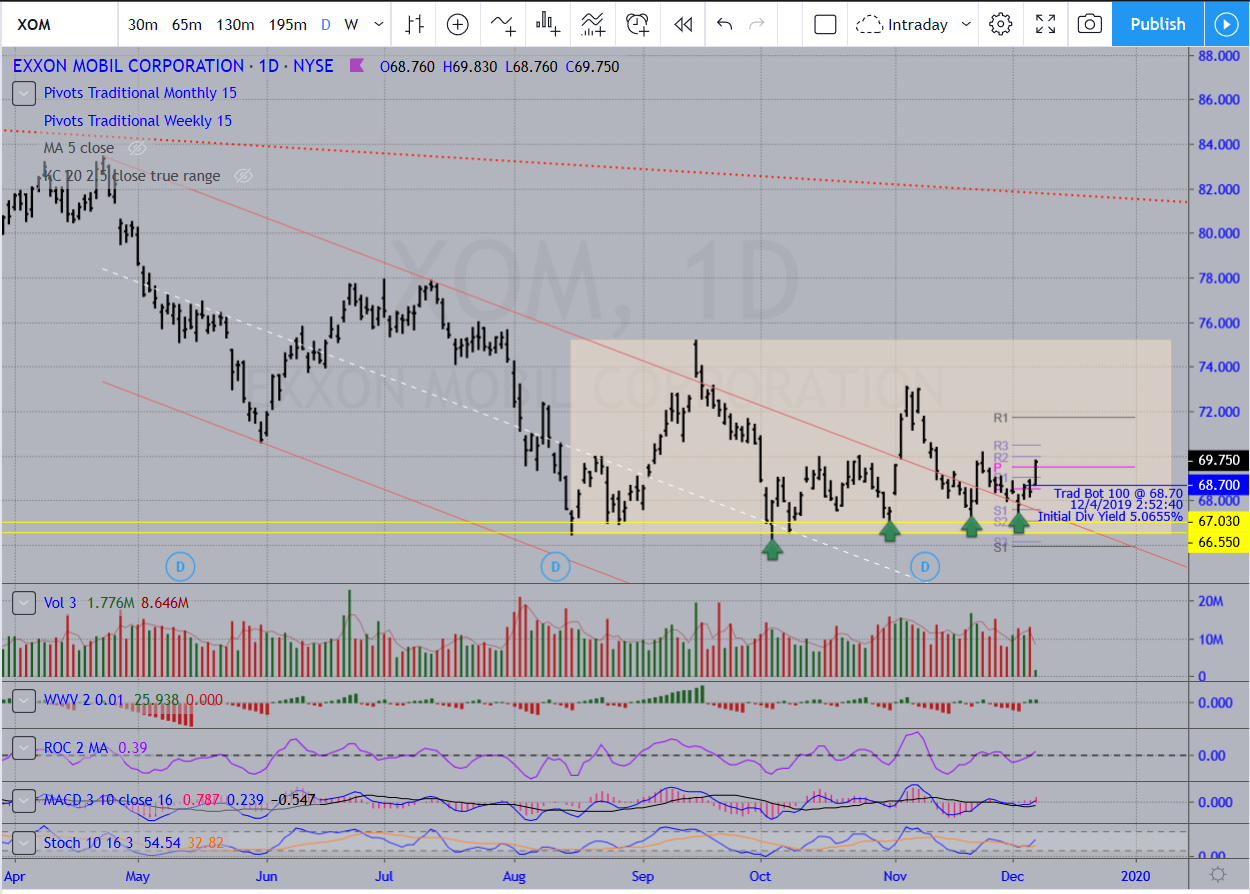Image resolution: width=1250 pixels, height=894 pixels.
Task: Take a snapshot with the camera icon
Action: click(x=1090, y=24)
